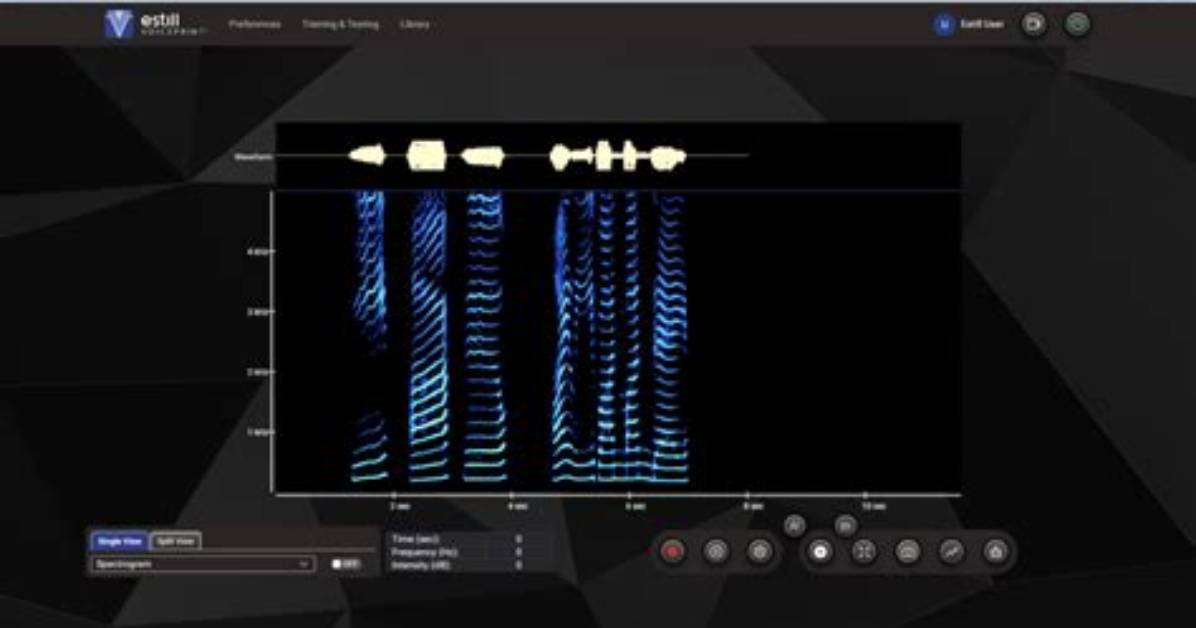Click the highlighted white square button
Viewport: 1196px width, 628px height.
coord(821,551)
